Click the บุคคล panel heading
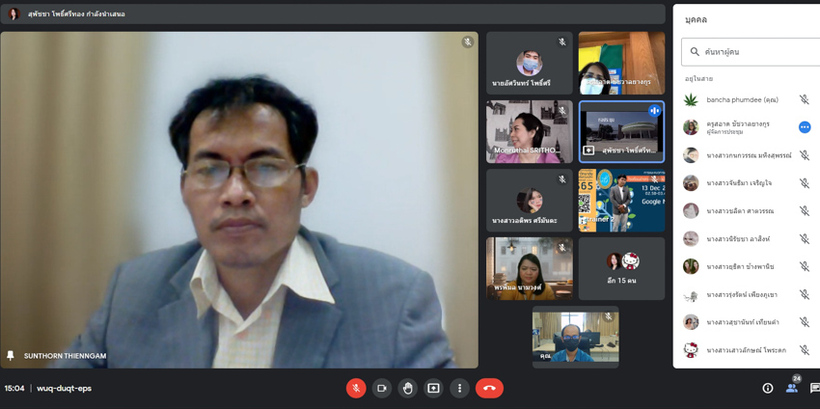Image resolution: width=820 pixels, height=409 pixels. [x=696, y=20]
